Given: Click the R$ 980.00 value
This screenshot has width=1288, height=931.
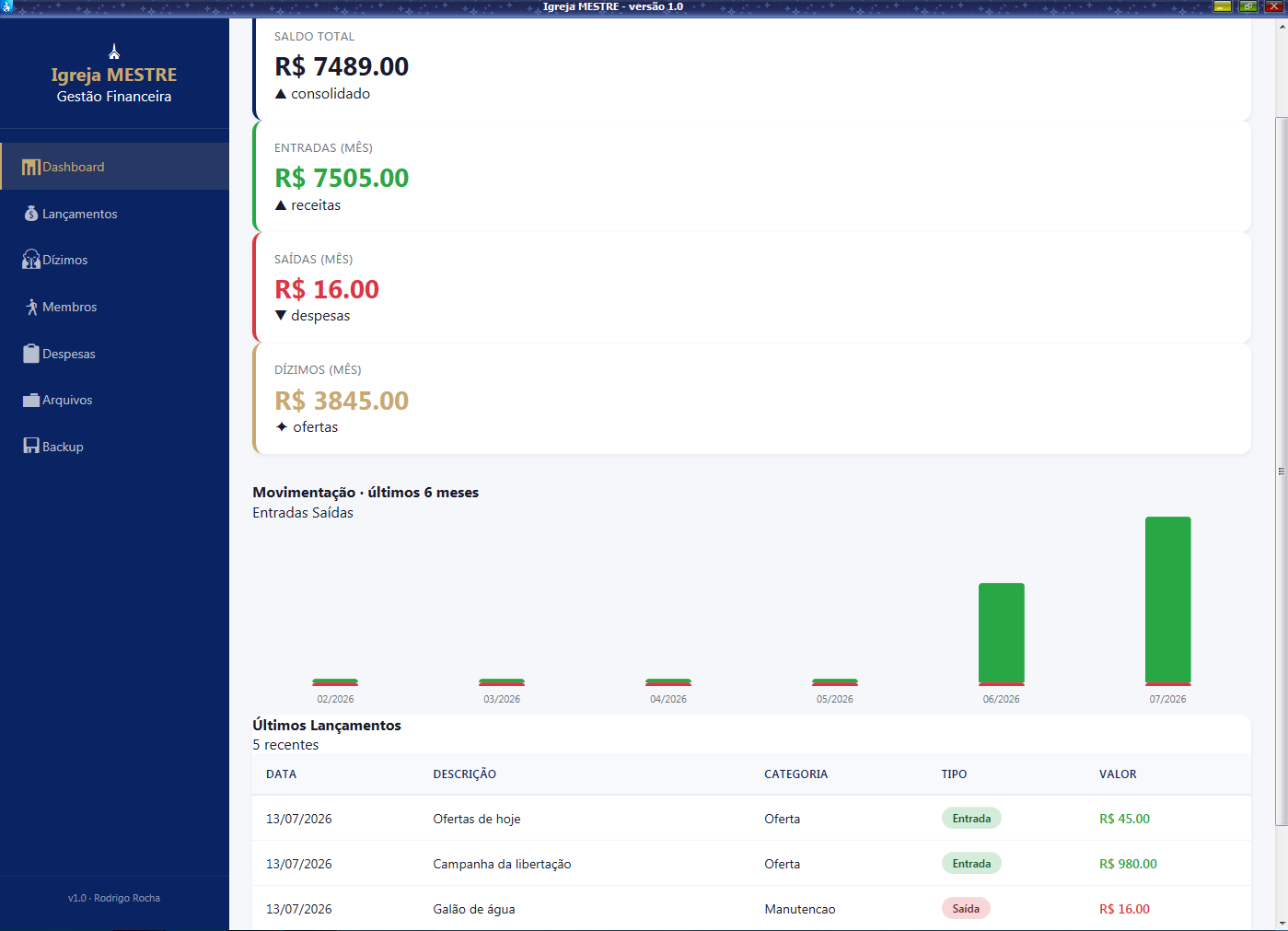Looking at the screenshot, I should [1128, 864].
